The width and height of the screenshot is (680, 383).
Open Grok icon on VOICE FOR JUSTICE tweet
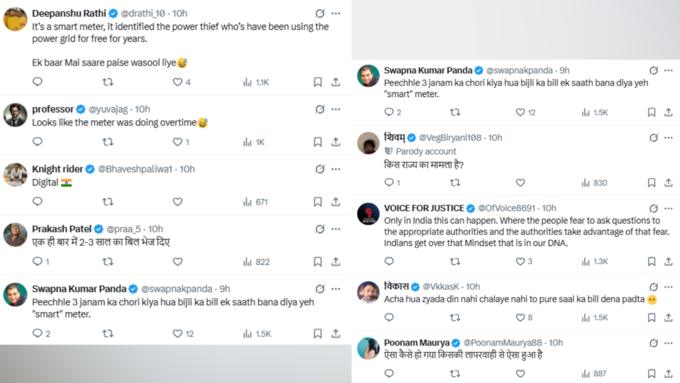point(654,209)
